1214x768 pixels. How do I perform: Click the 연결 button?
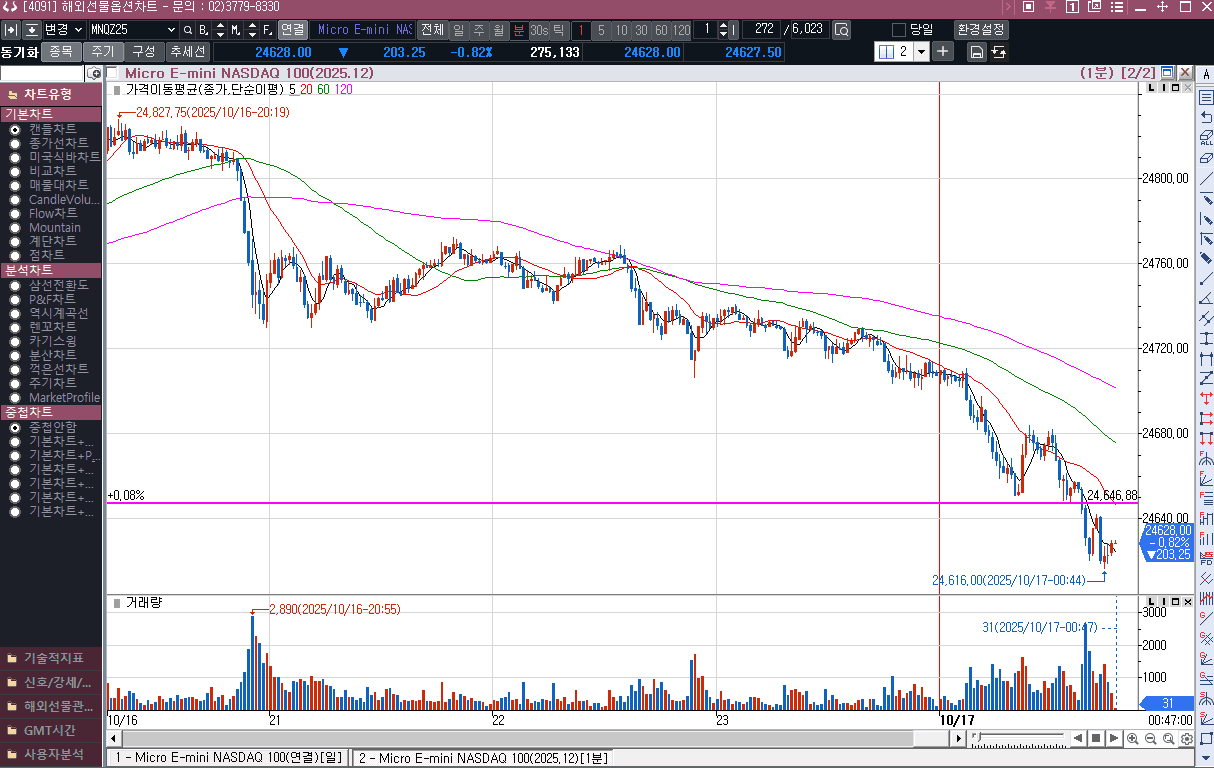[x=293, y=29]
